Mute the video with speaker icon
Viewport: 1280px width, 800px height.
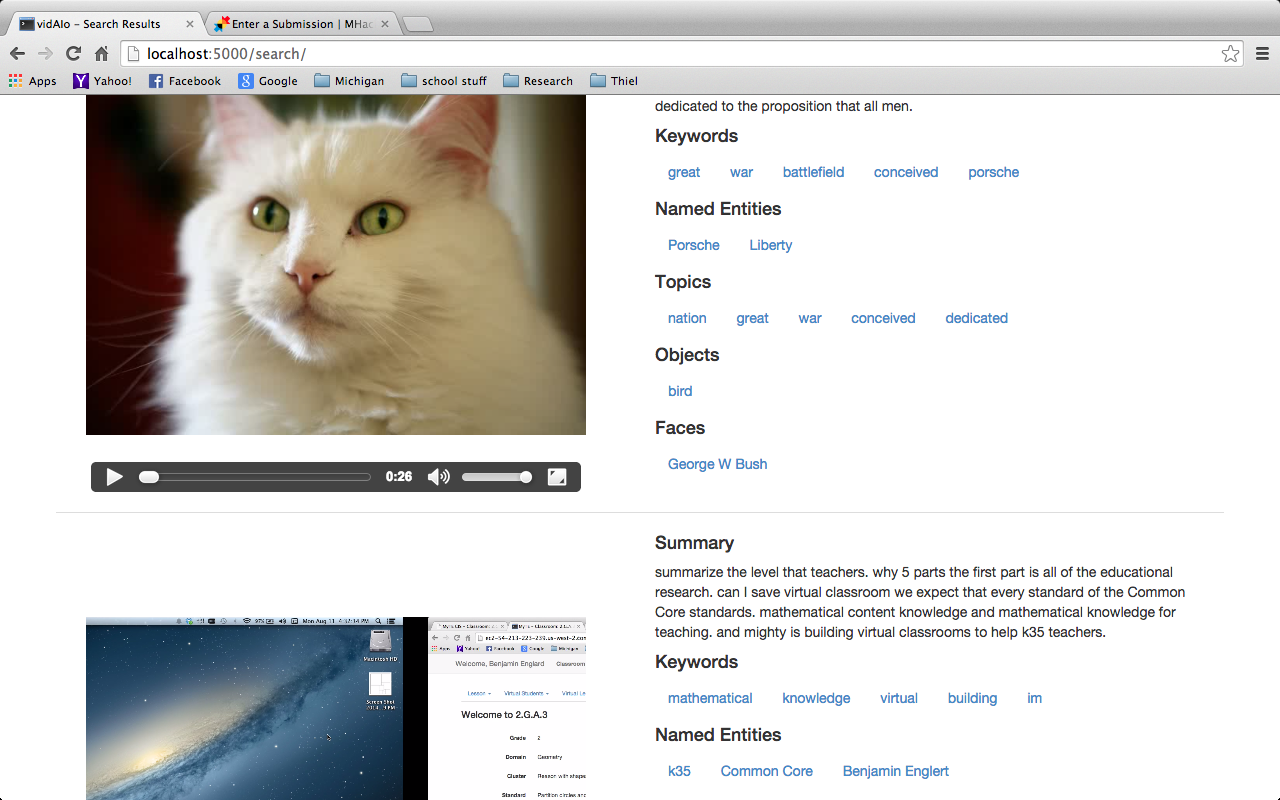[x=438, y=477]
